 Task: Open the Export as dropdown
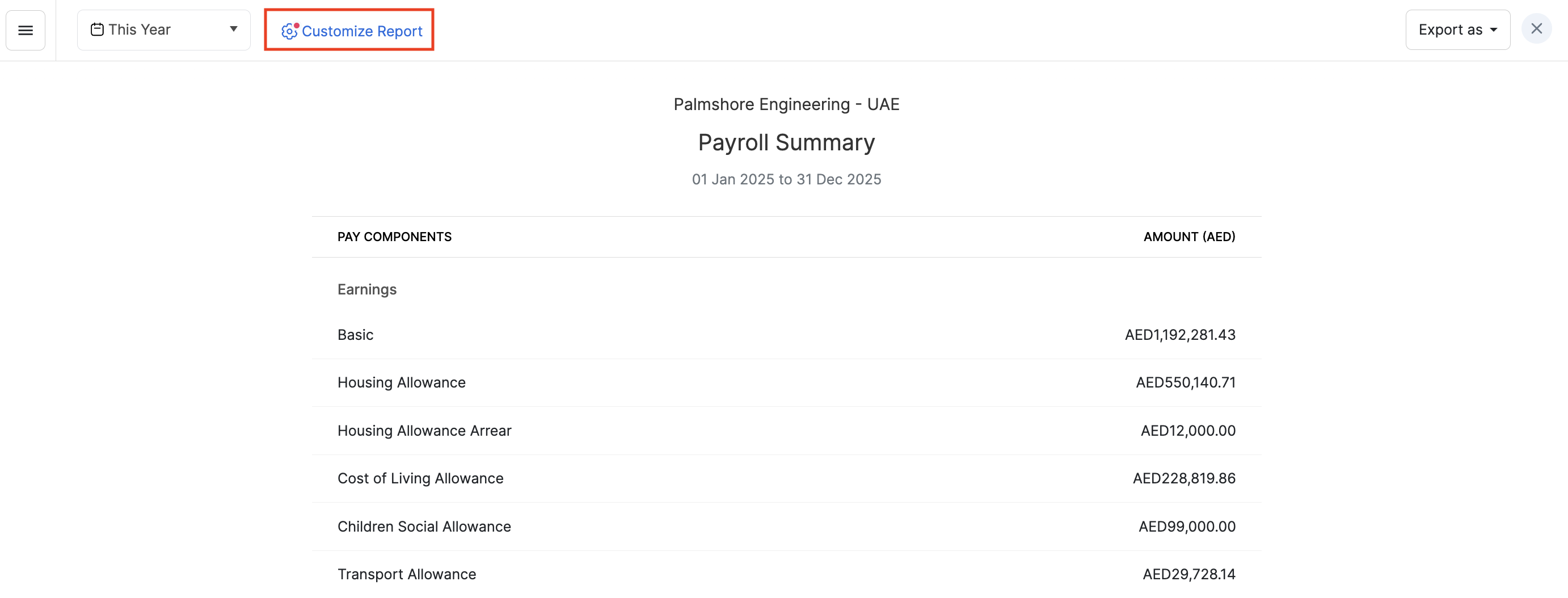(1457, 30)
